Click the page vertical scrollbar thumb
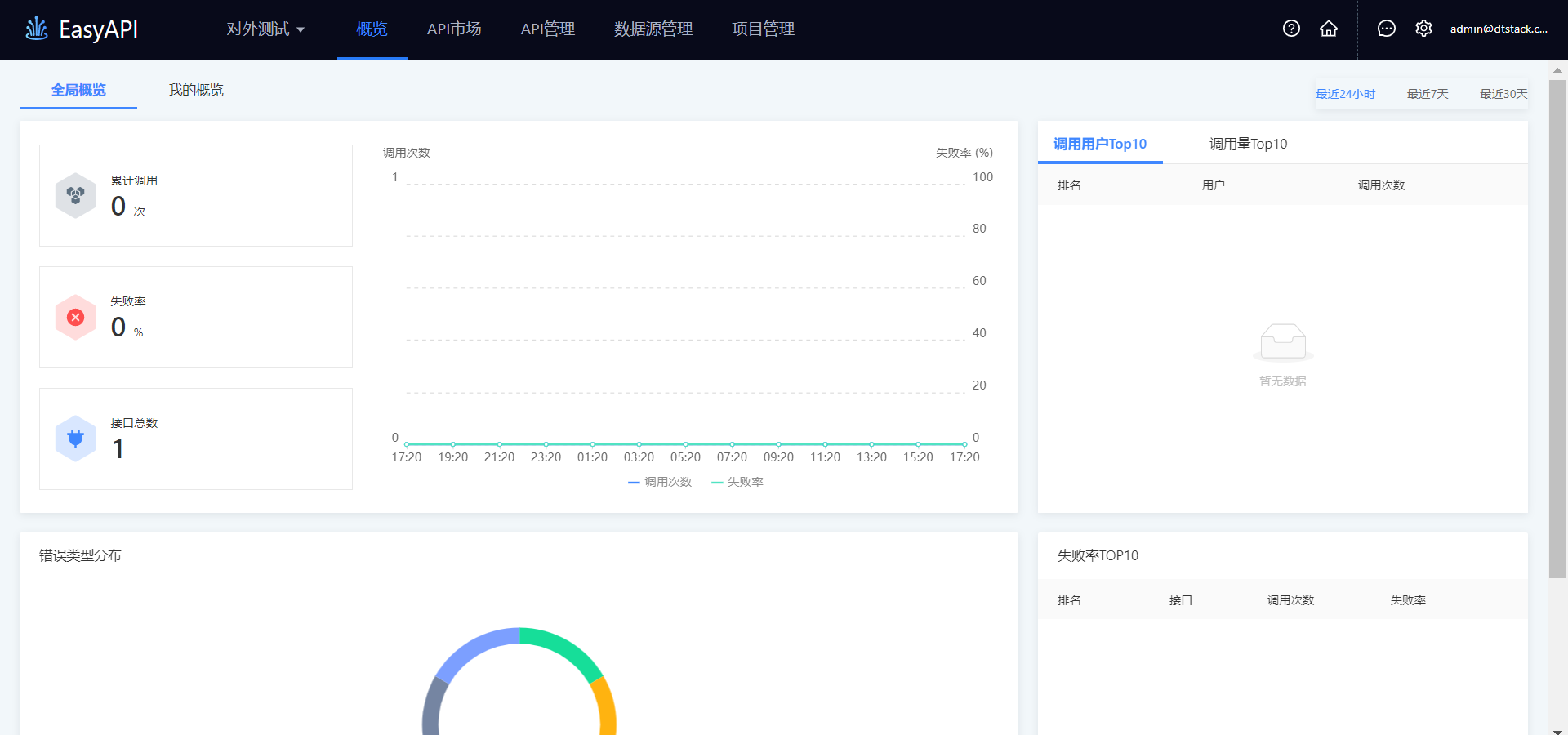The width and height of the screenshot is (1568, 735). click(1557, 328)
